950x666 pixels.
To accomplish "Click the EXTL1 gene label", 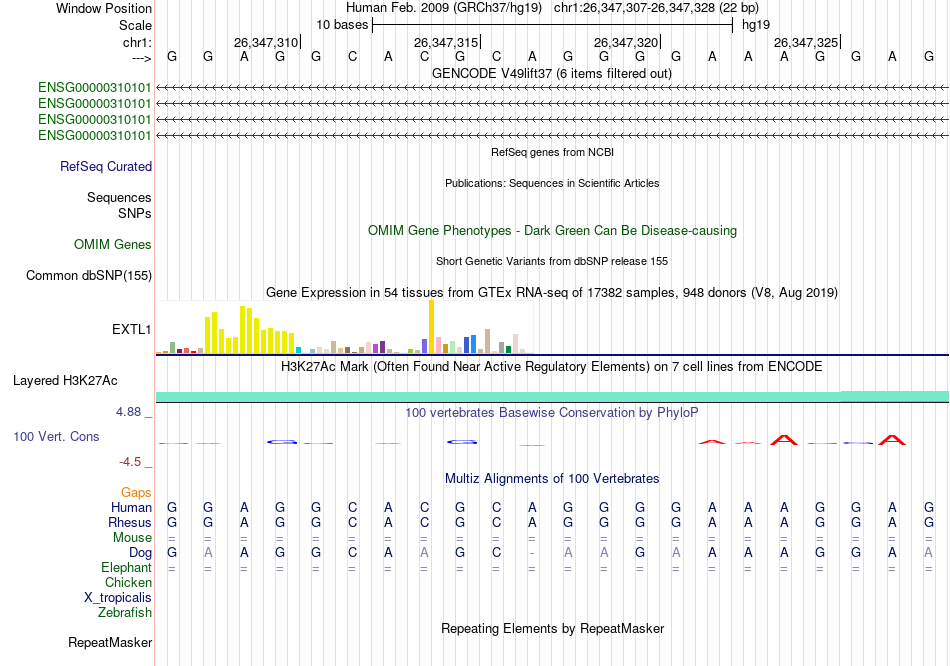I will (x=131, y=330).
